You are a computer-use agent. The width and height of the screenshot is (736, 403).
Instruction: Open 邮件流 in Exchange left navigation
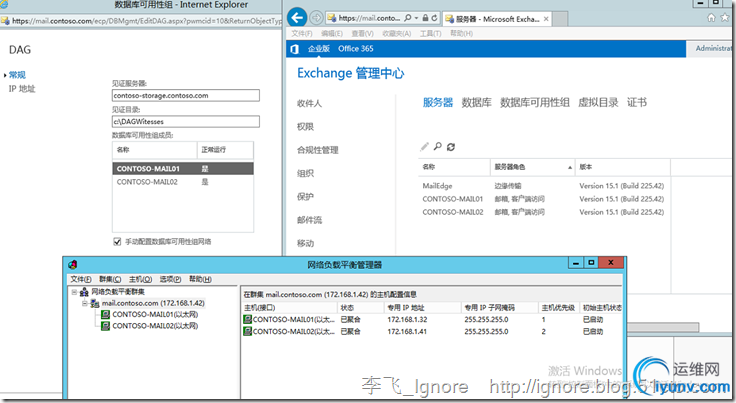309,220
